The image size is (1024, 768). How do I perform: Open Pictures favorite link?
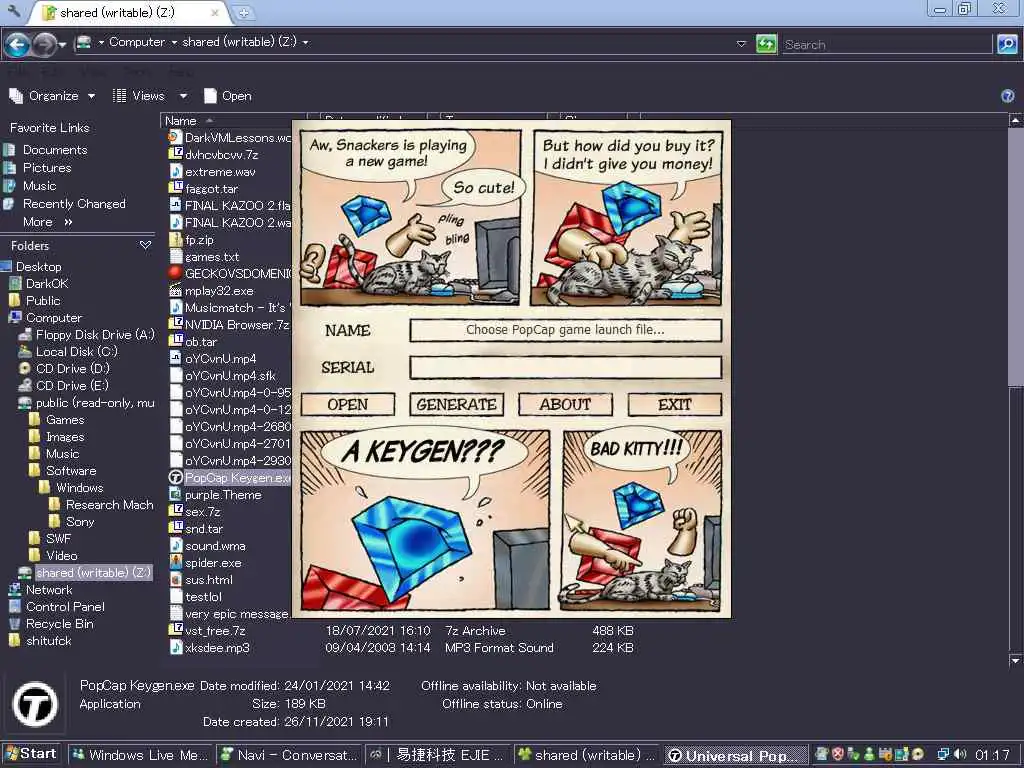coord(47,168)
